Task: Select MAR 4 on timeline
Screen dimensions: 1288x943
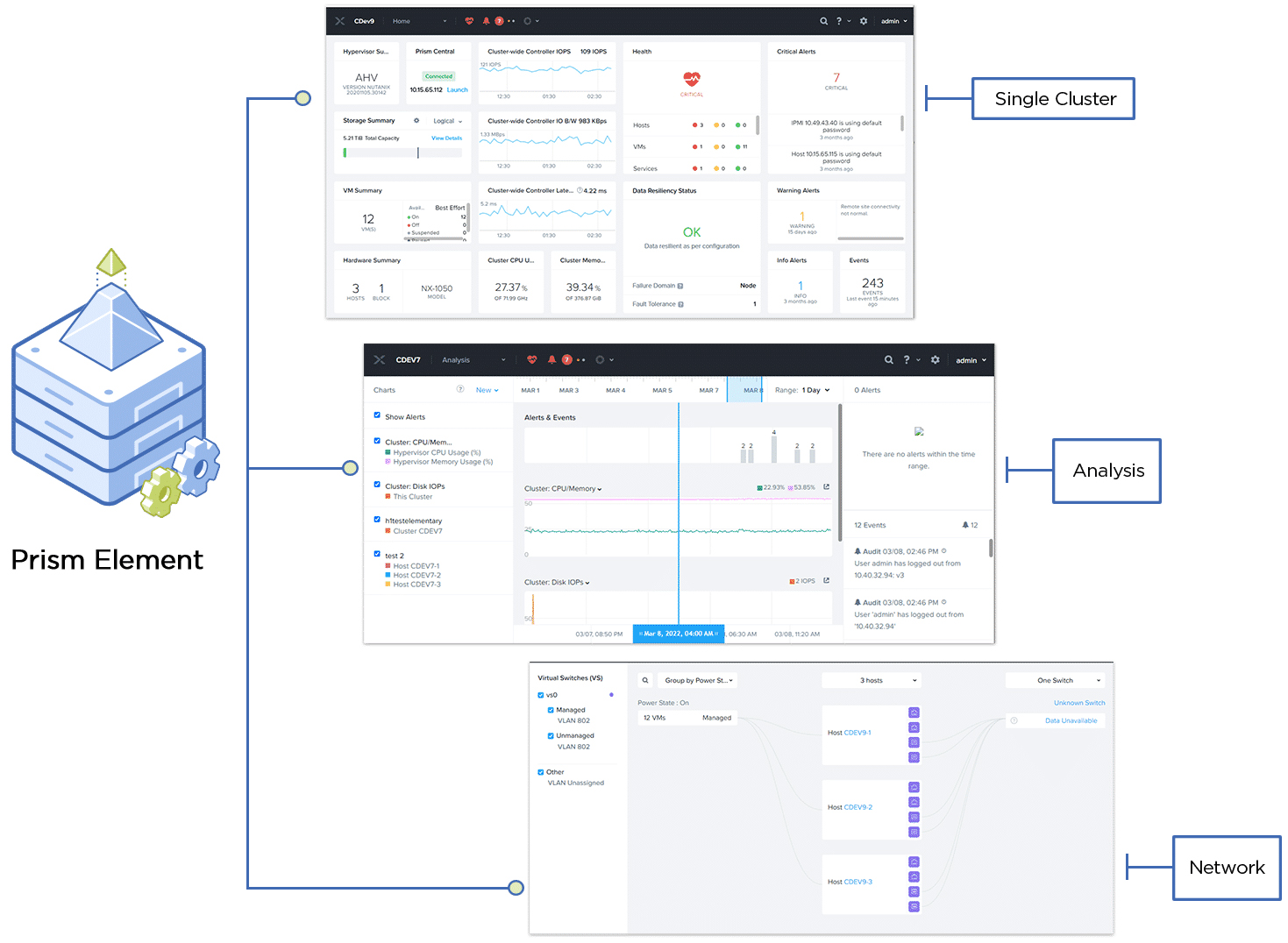Action: 616,390
